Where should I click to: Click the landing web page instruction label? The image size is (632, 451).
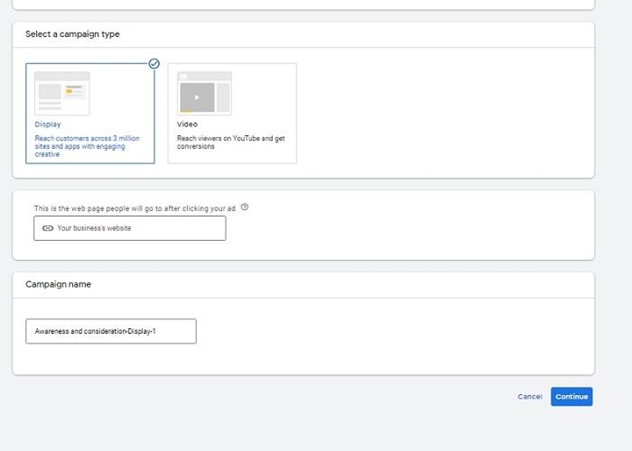(136, 208)
